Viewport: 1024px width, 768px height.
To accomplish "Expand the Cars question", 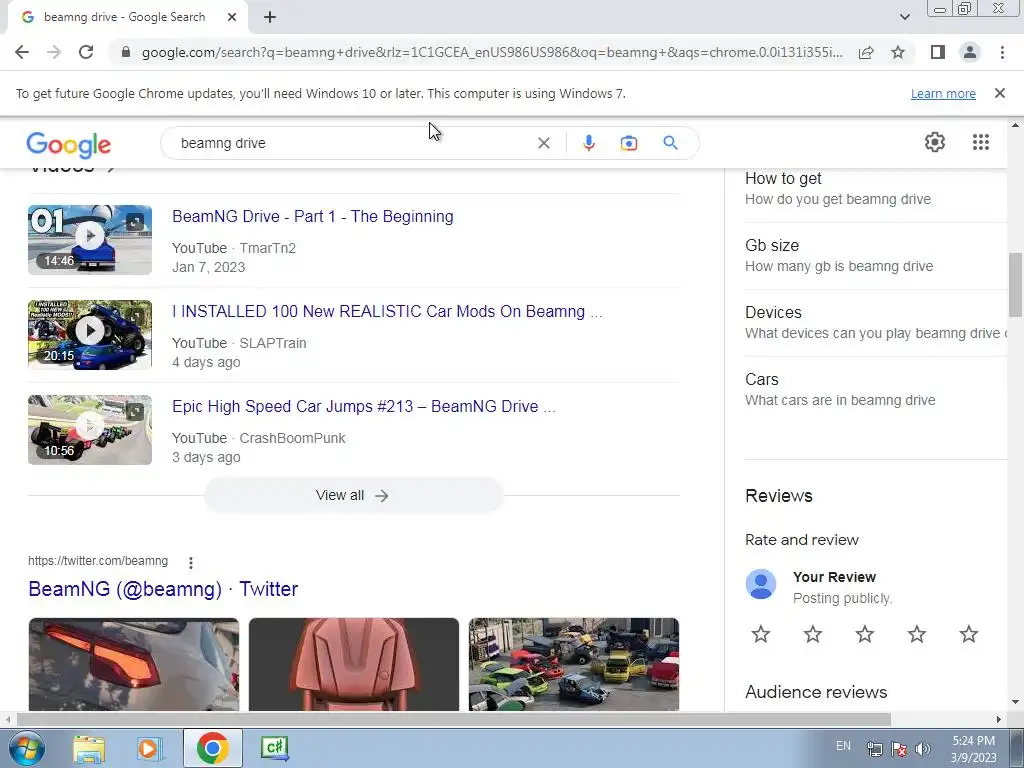I will [x=876, y=390].
